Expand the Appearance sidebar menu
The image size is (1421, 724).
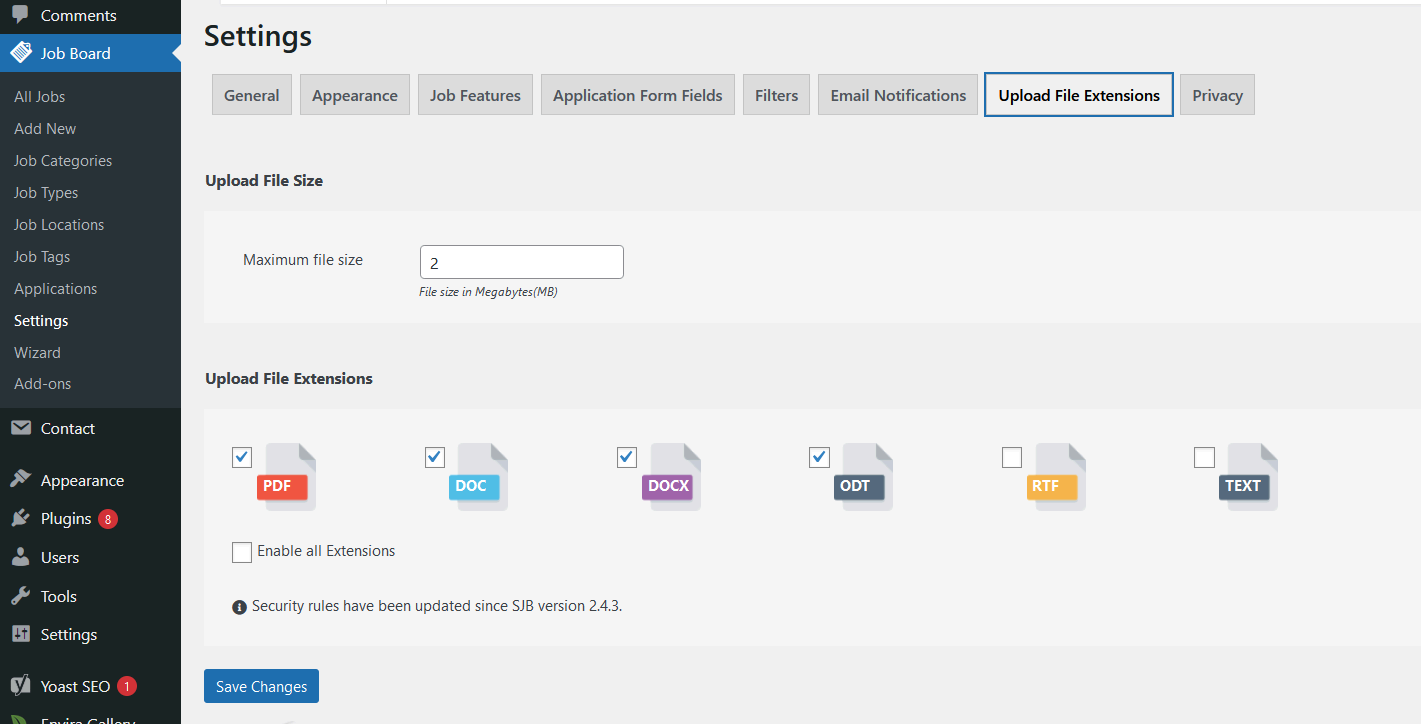pyautogui.click(x=82, y=481)
